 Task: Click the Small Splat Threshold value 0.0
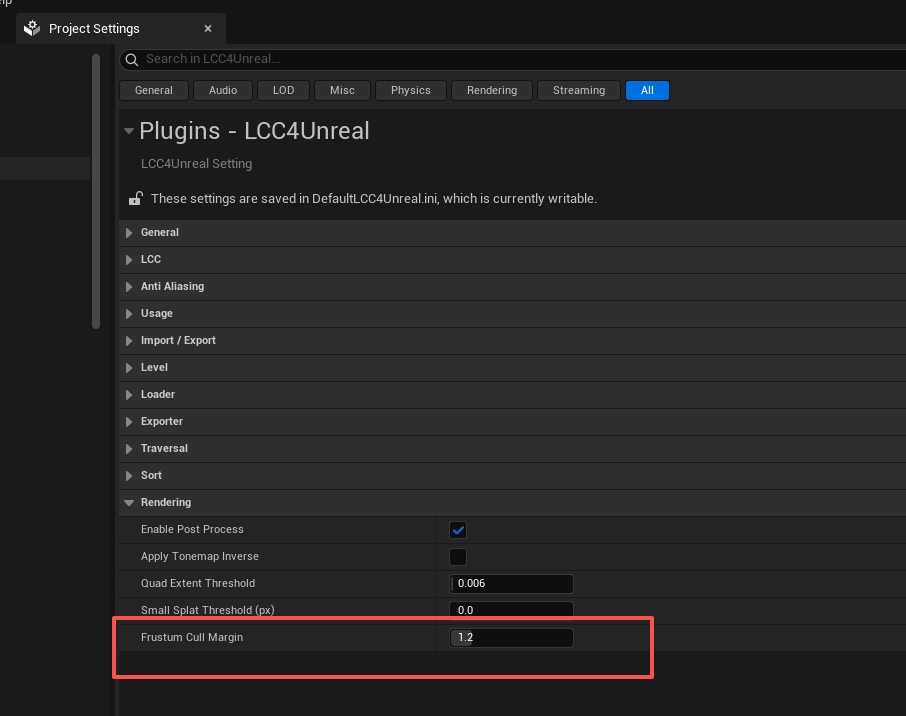511,610
